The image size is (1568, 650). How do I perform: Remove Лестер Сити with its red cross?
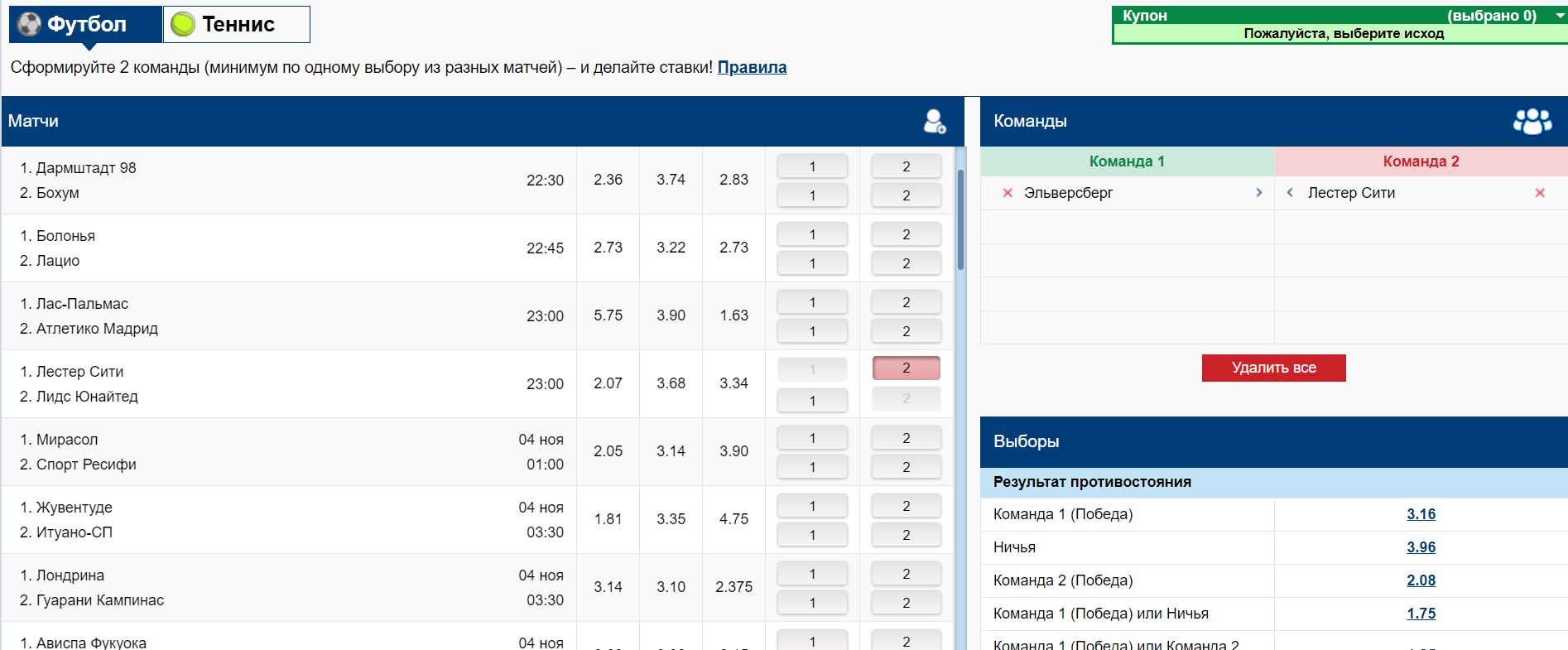[1540, 193]
